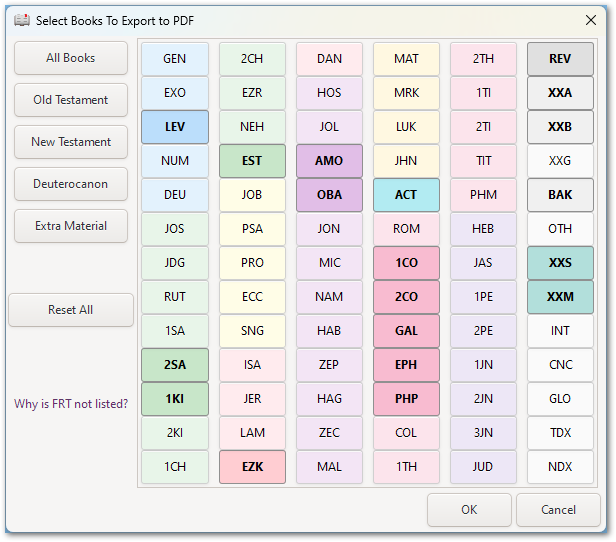The width and height of the screenshot is (616, 542).
Task: Toggle the PSA book on
Action: [252, 229]
